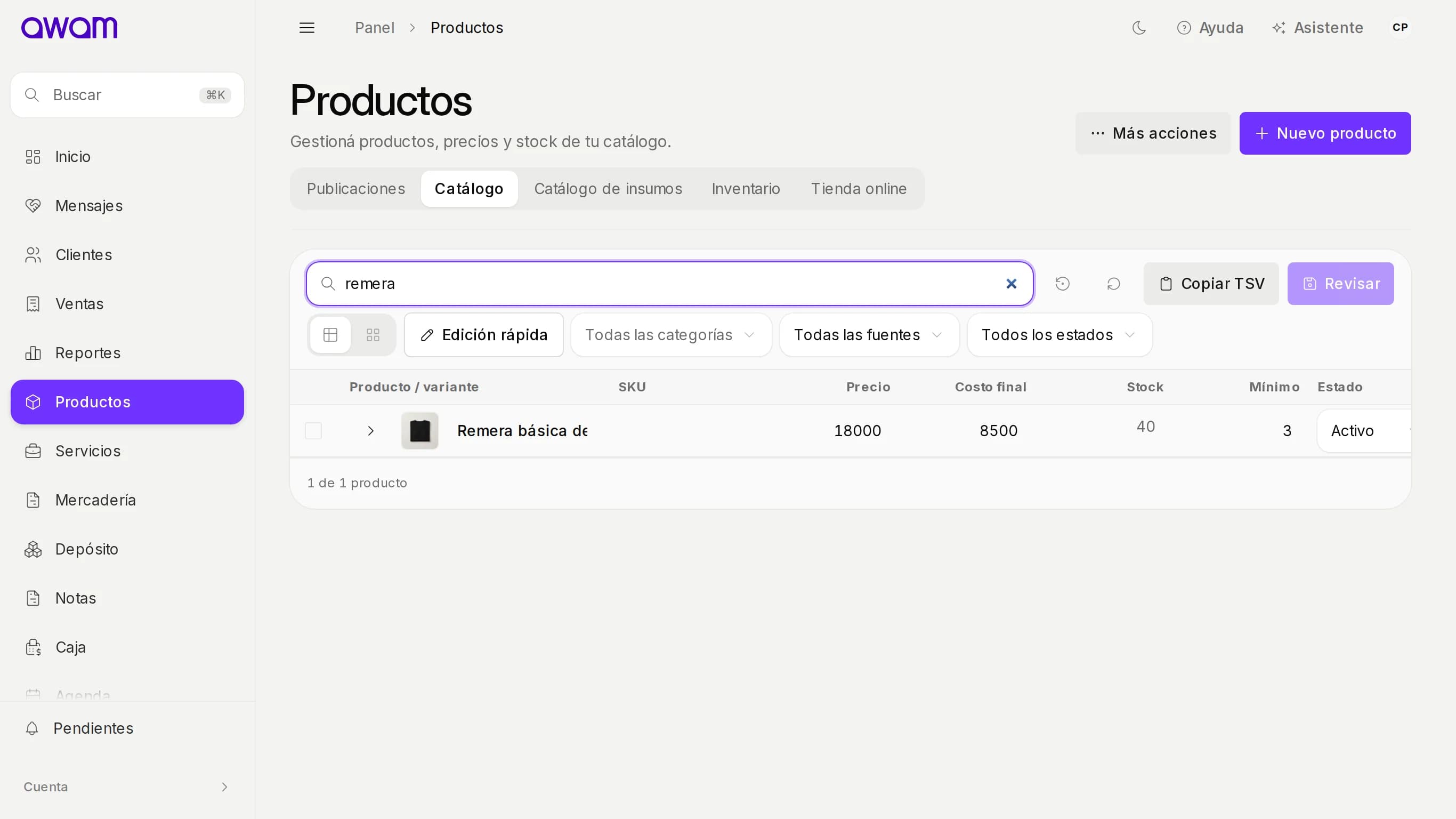Open Ventas section

coord(127,304)
